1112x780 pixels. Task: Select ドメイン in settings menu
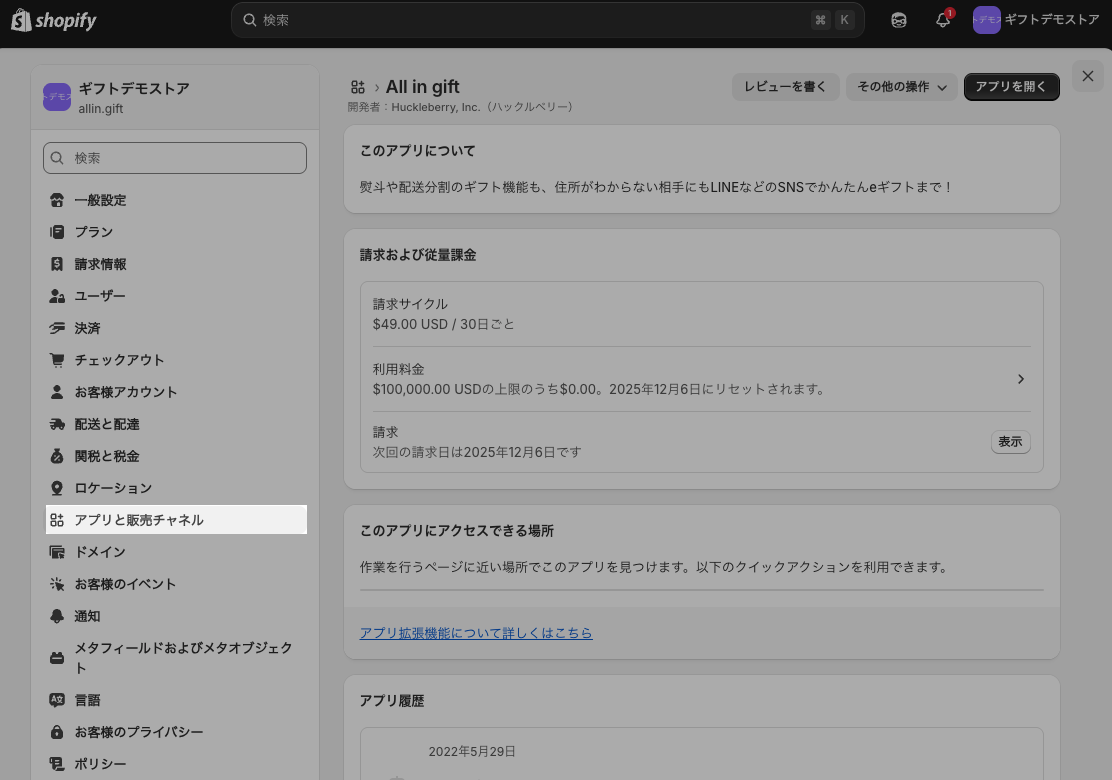(x=100, y=552)
